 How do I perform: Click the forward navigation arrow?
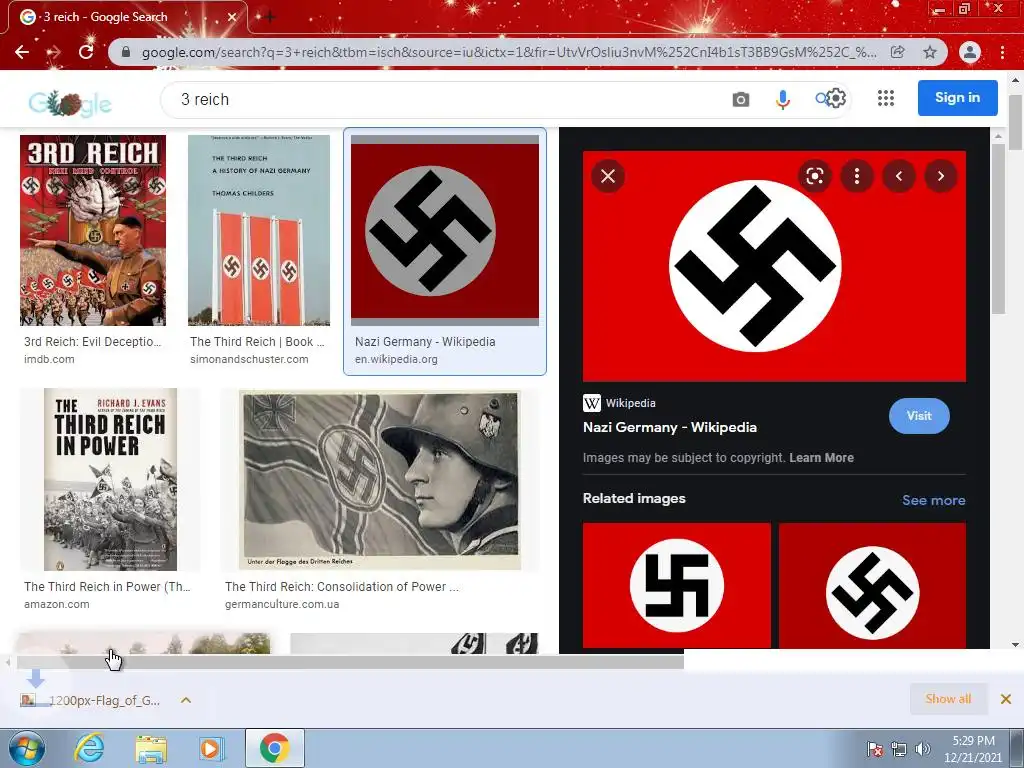point(54,52)
